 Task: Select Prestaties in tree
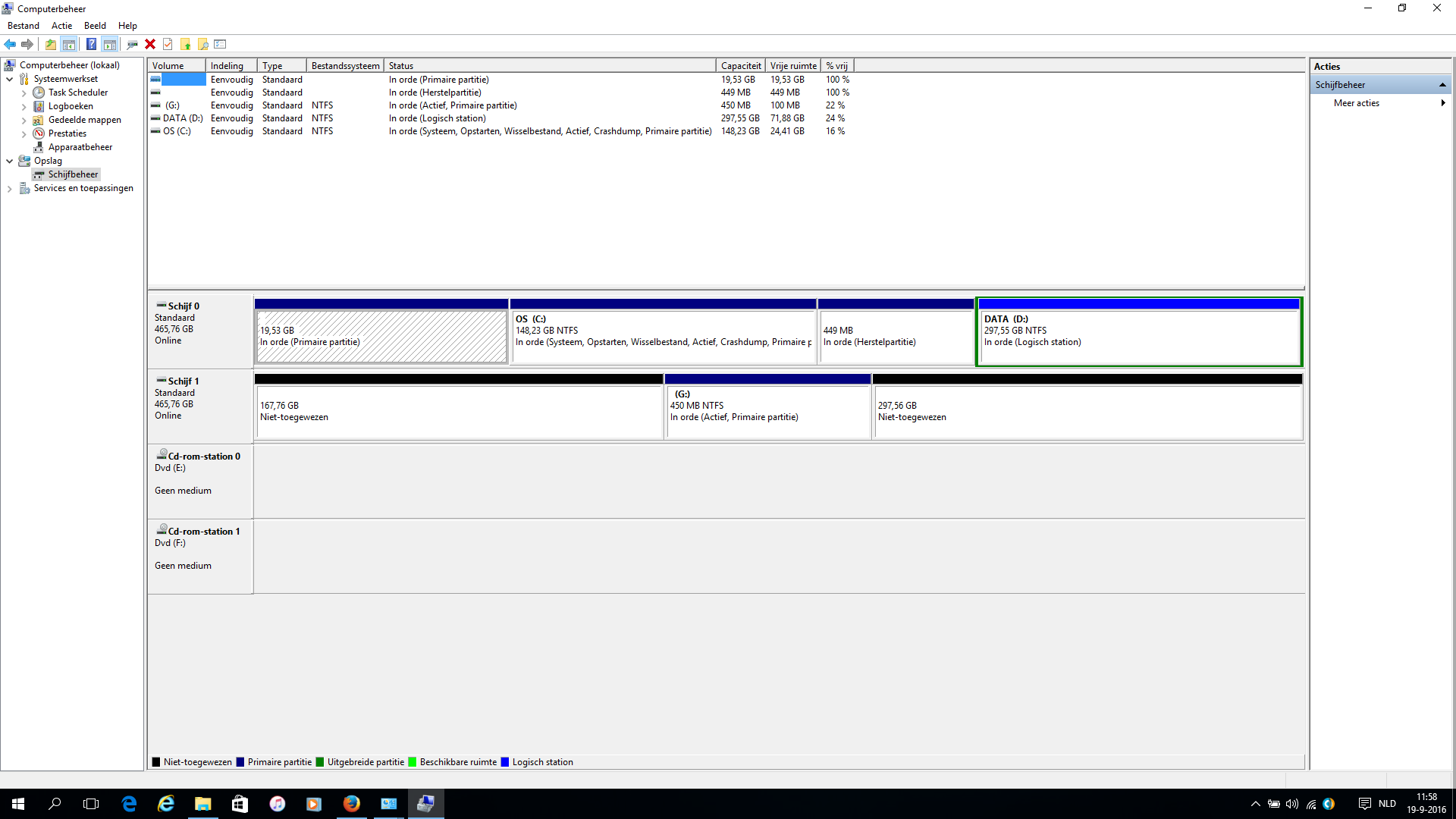click(67, 133)
